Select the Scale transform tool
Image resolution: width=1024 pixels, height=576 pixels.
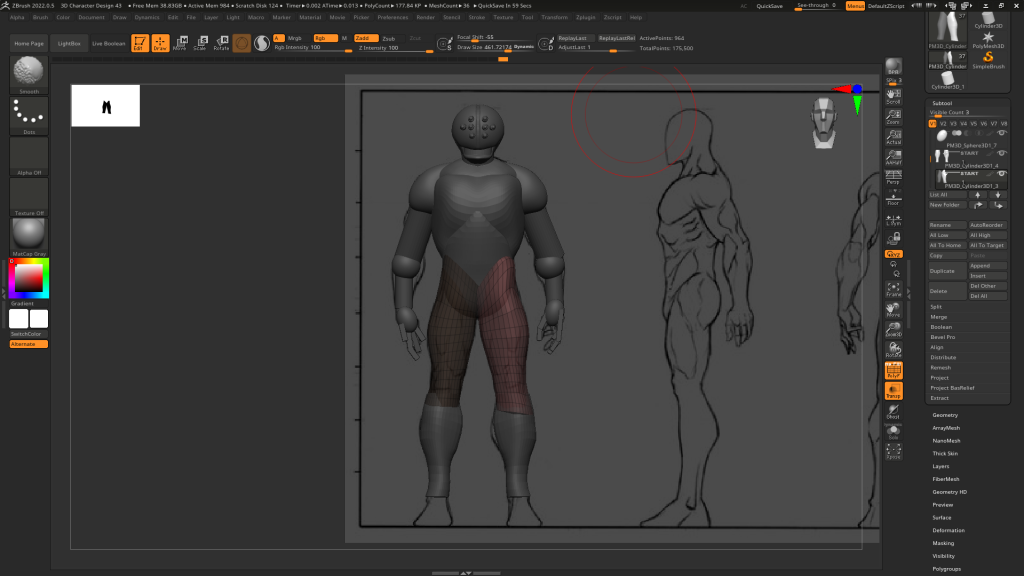[x=200, y=43]
